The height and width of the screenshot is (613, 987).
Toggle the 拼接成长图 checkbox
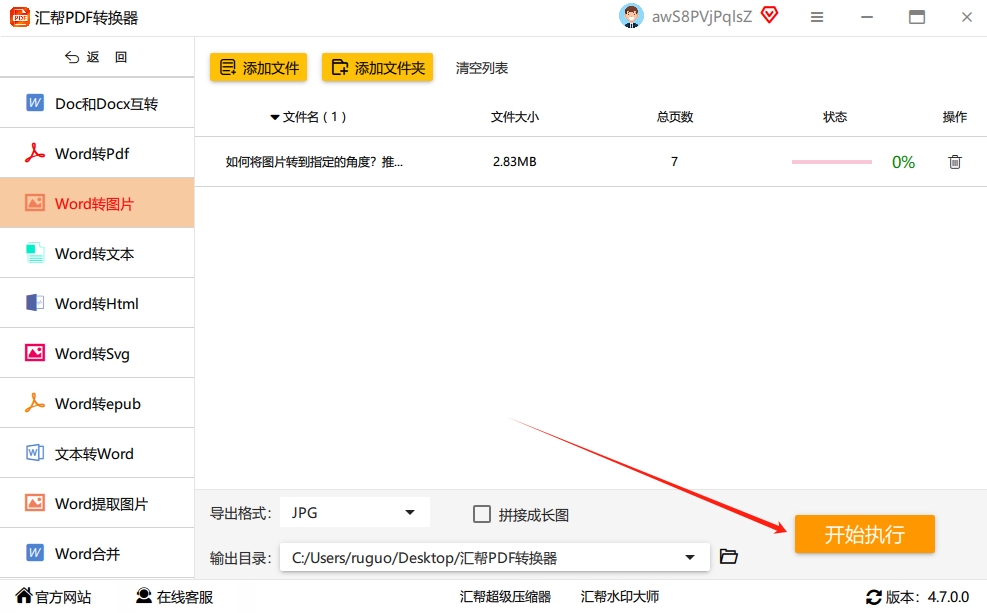[x=482, y=514]
